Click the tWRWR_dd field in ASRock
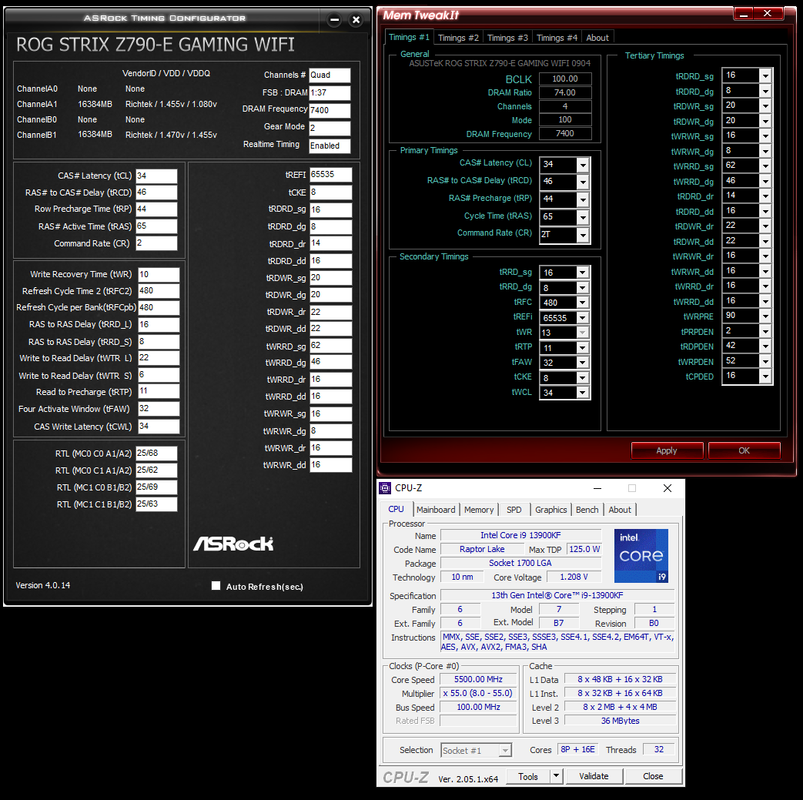The height and width of the screenshot is (800, 803). coord(330,465)
